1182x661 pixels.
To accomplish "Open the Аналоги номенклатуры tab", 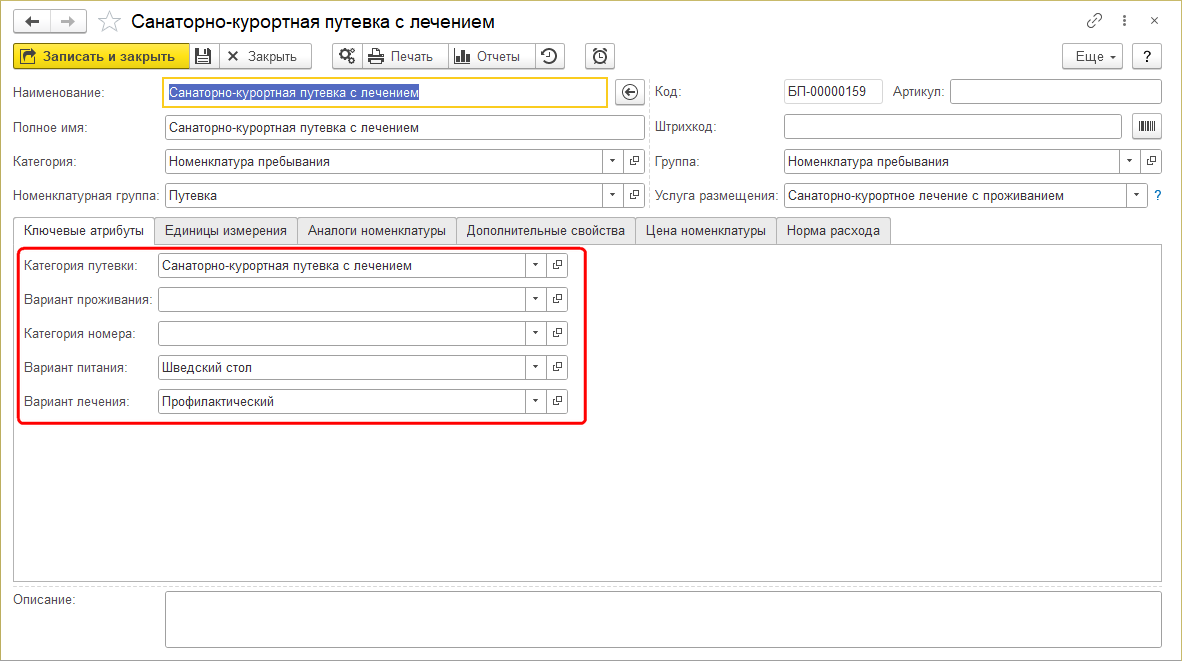I will [377, 231].
